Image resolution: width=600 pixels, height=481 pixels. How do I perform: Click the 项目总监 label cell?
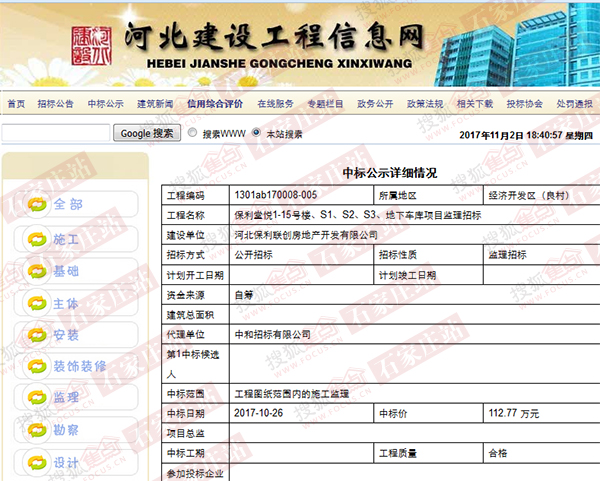196,433
